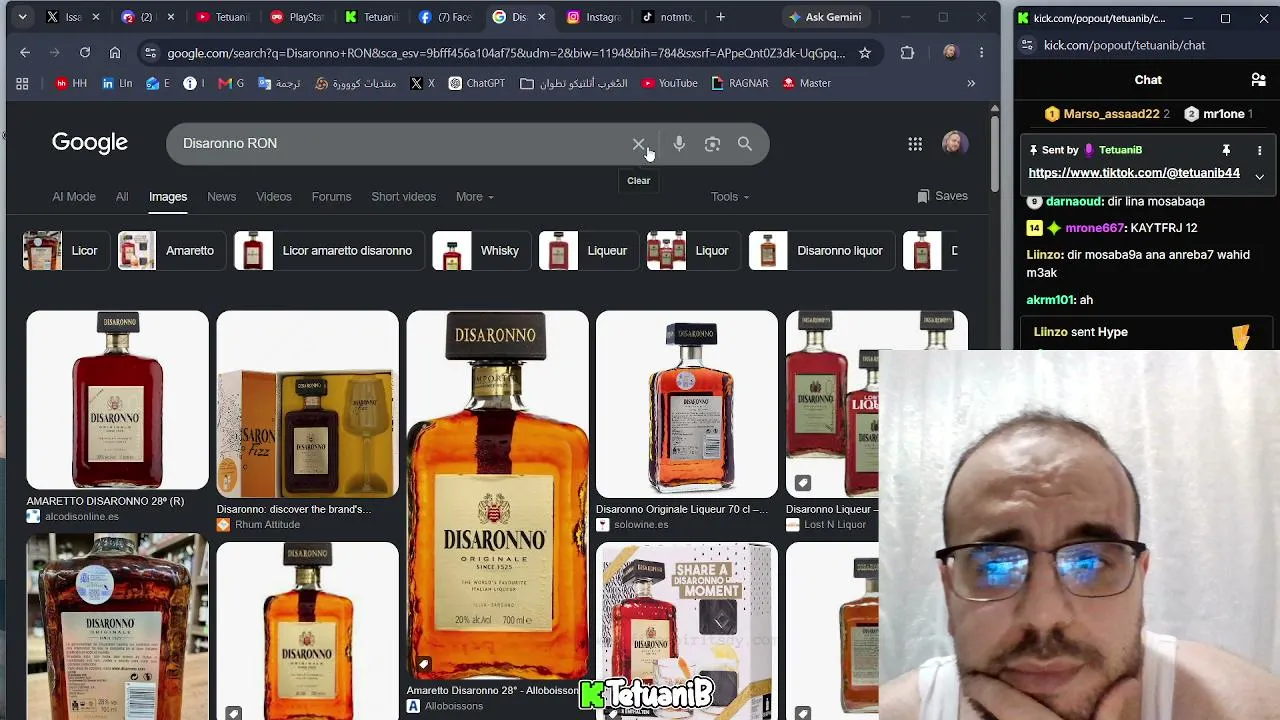Open AMARETTO DISARONNO 28° (R) image result

coord(117,400)
